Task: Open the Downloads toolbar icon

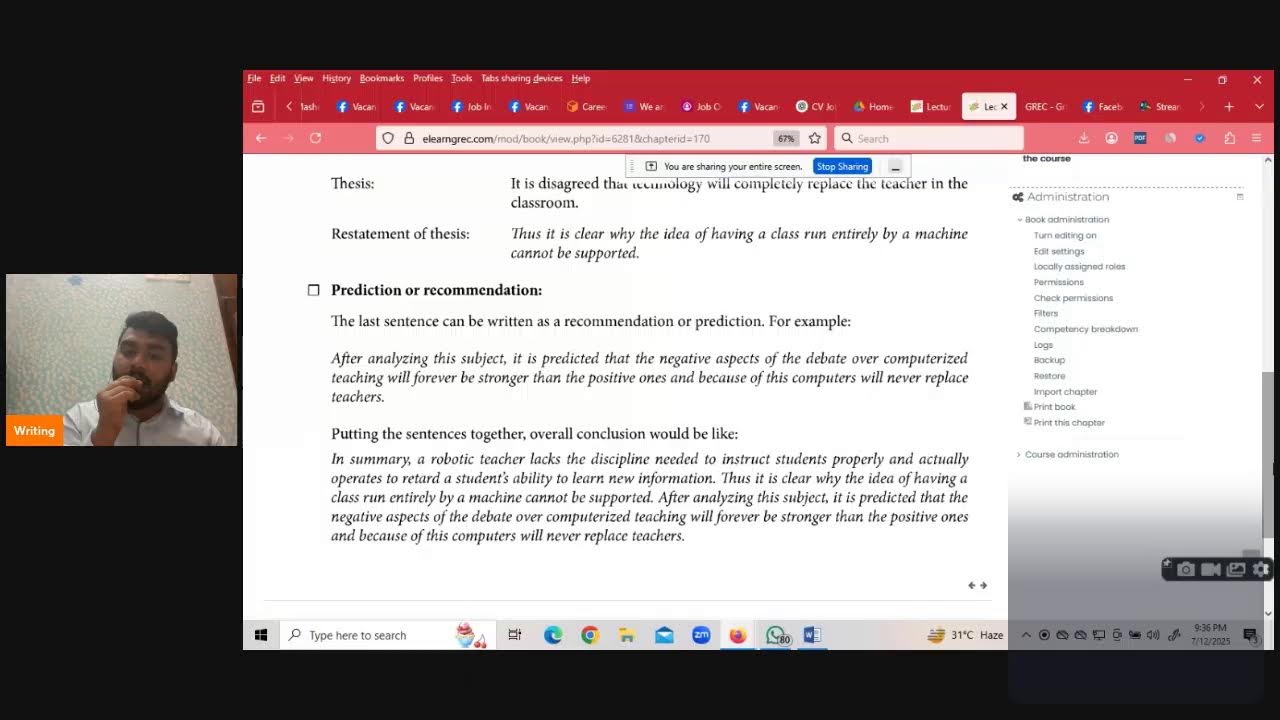Action: click(1084, 138)
